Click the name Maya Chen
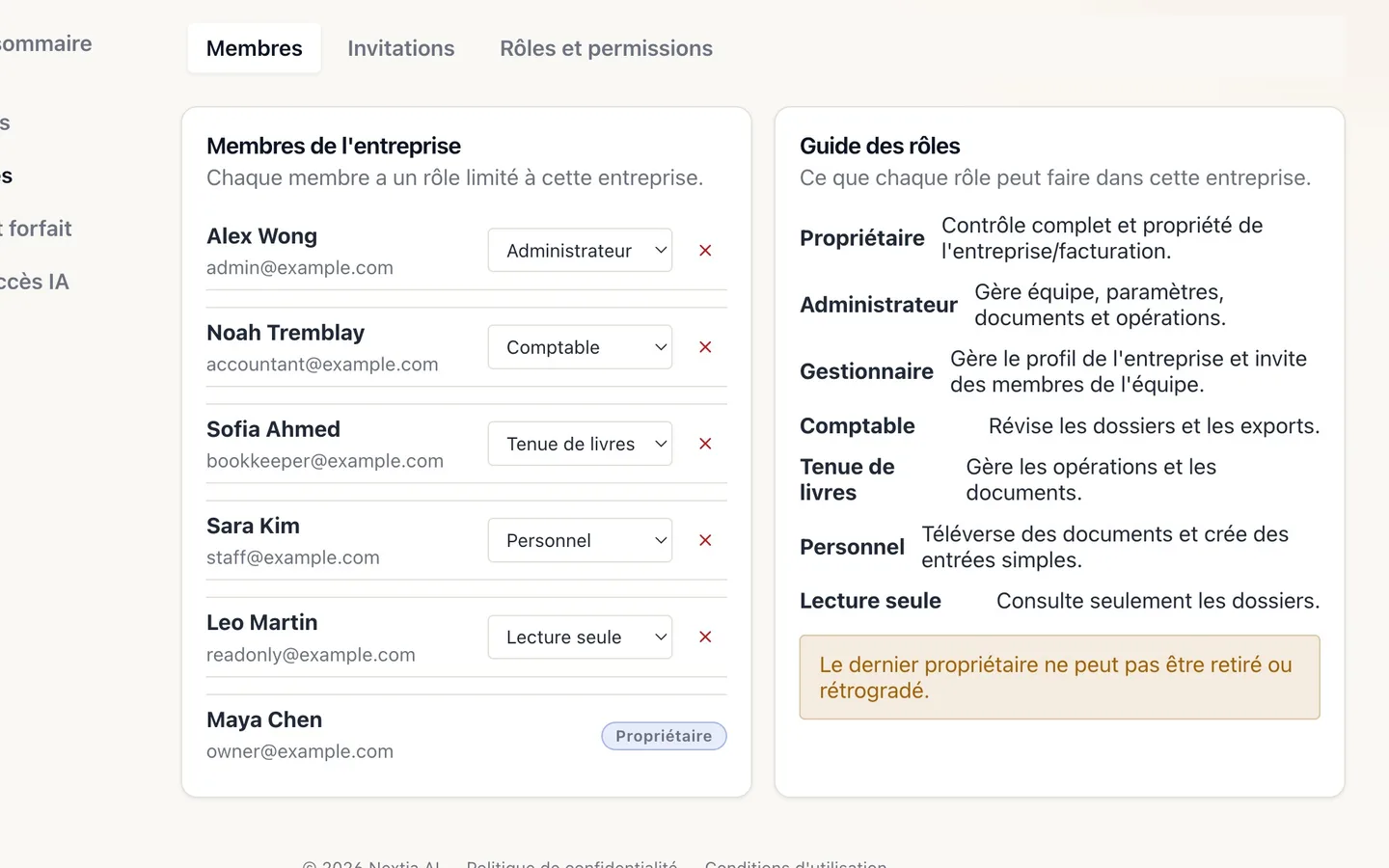 (264, 719)
